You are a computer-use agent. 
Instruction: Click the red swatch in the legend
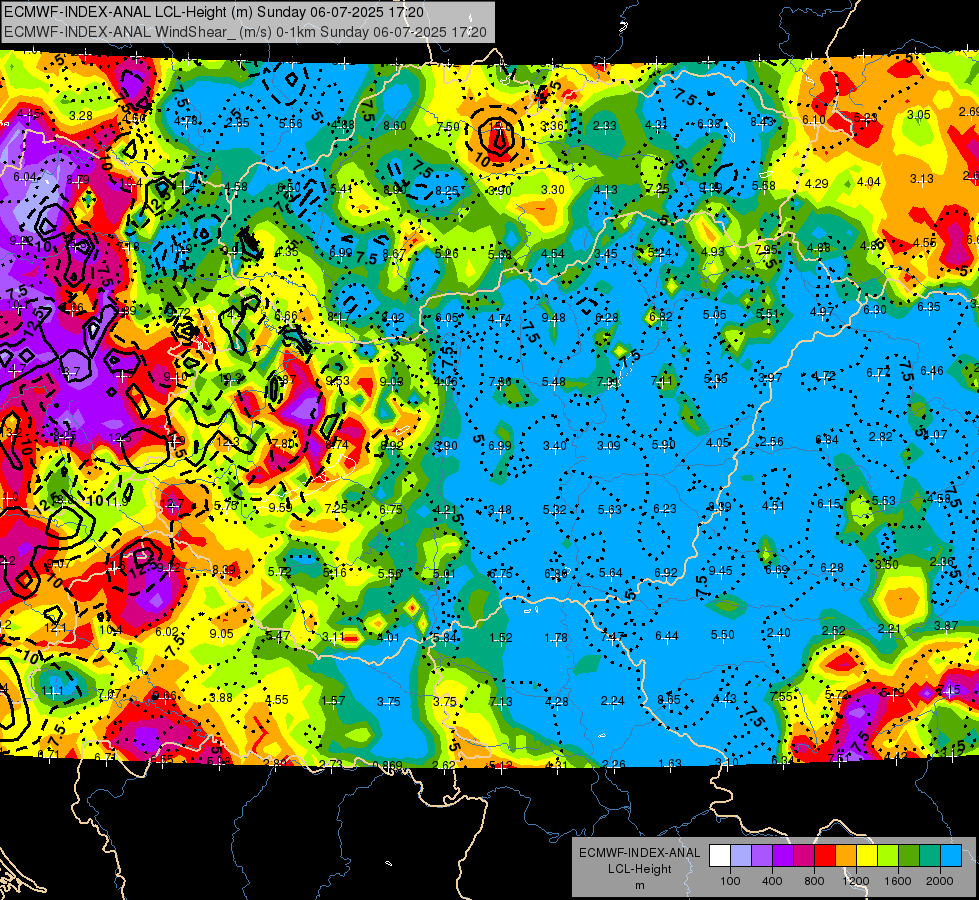pos(825,856)
